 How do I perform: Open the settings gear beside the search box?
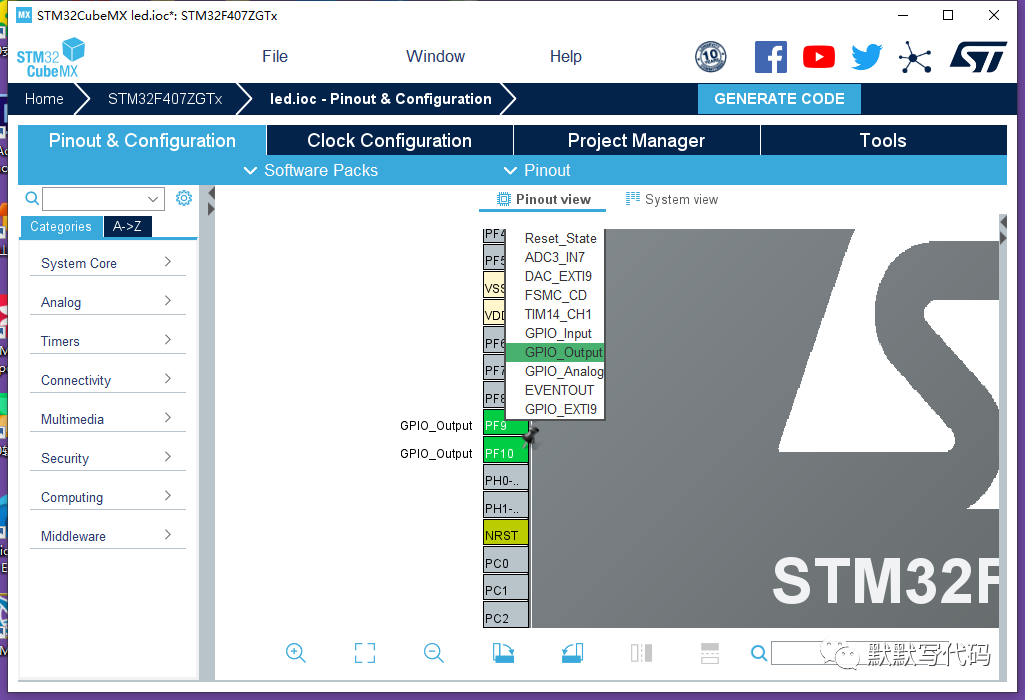pyautogui.click(x=183, y=198)
